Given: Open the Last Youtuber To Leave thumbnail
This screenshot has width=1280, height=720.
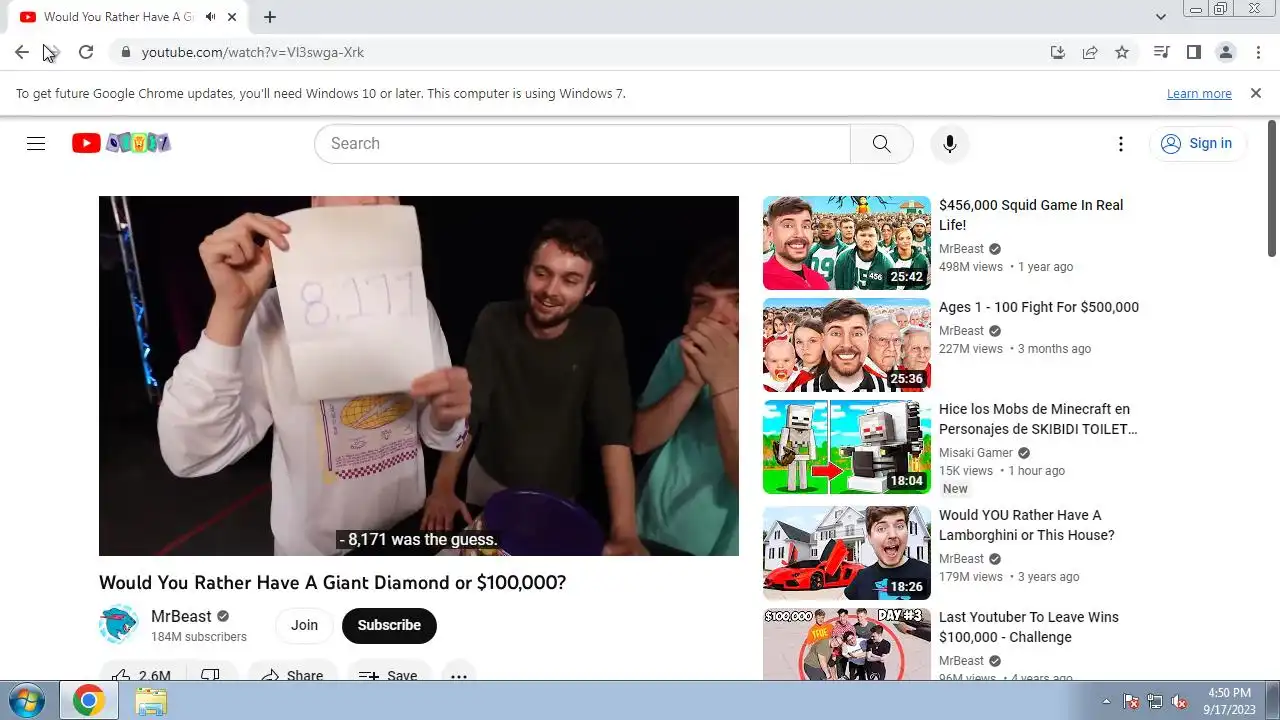Looking at the screenshot, I should click(847, 644).
